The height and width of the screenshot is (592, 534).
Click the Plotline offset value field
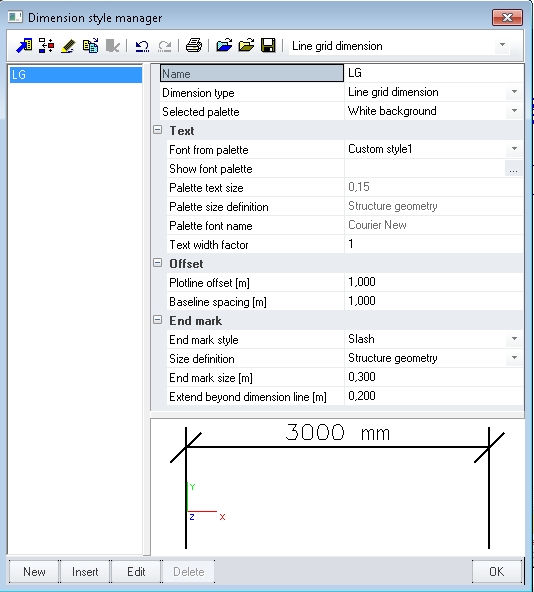click(434, 282)
